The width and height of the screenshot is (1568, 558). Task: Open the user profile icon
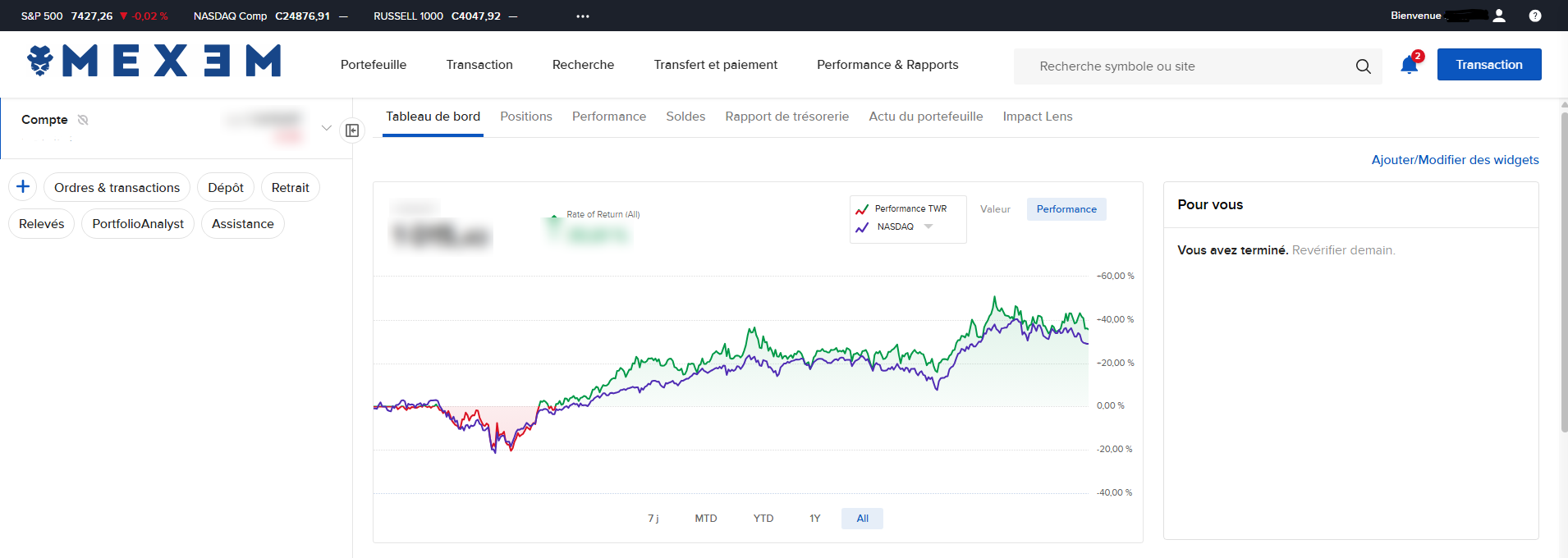(1499, 16)
